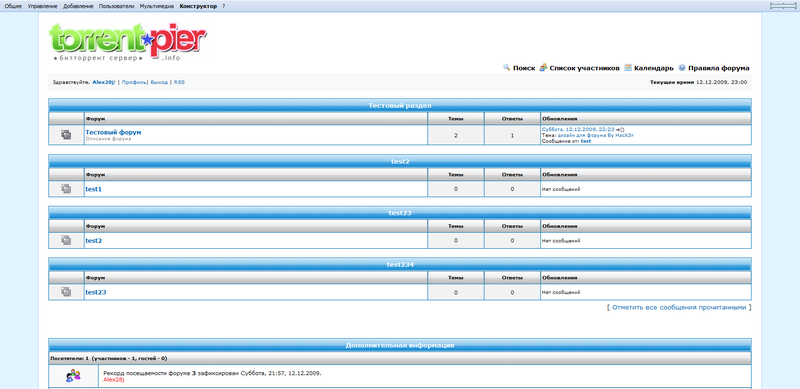
Task: Open the test1 forum link
Action: pyautogui.click(x=94, y=189)
